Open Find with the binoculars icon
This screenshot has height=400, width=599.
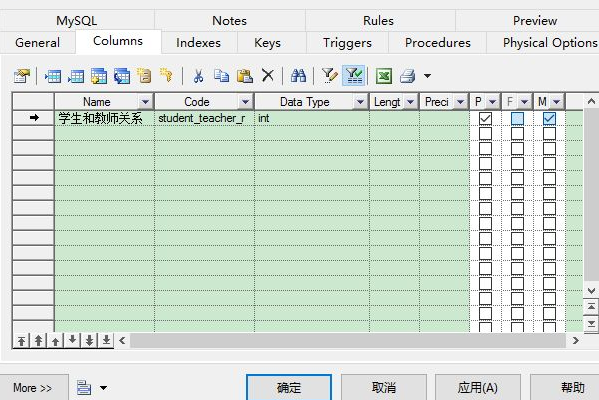[x=298, y=76]
